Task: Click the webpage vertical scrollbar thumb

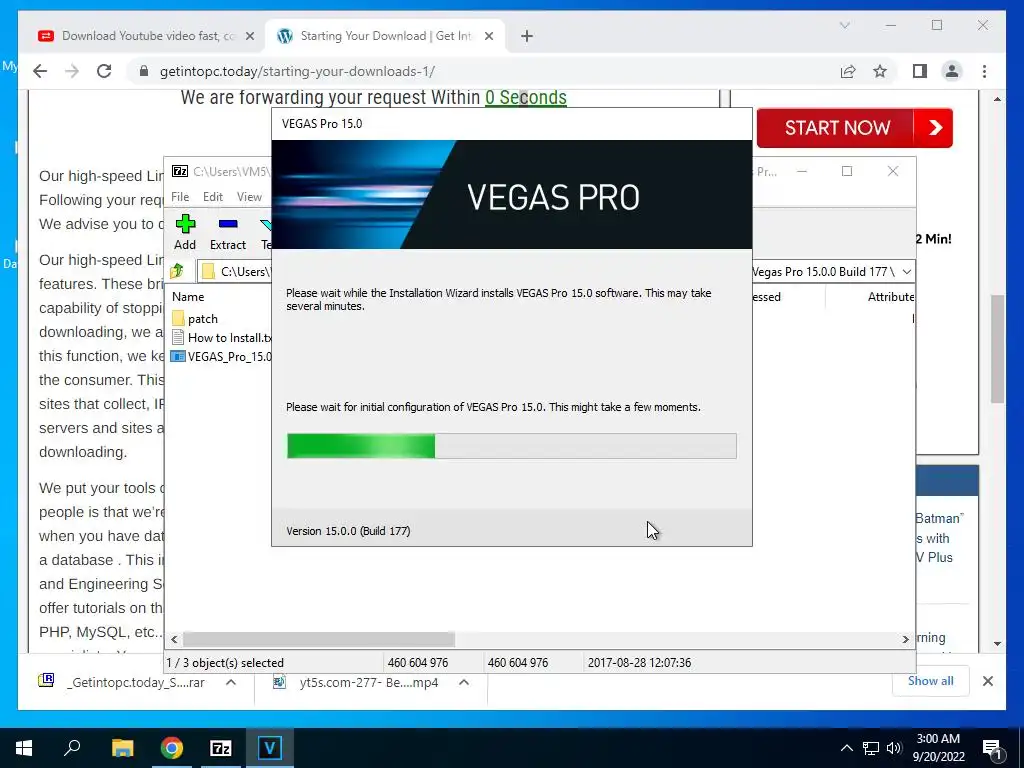Action: click(997, 349)
